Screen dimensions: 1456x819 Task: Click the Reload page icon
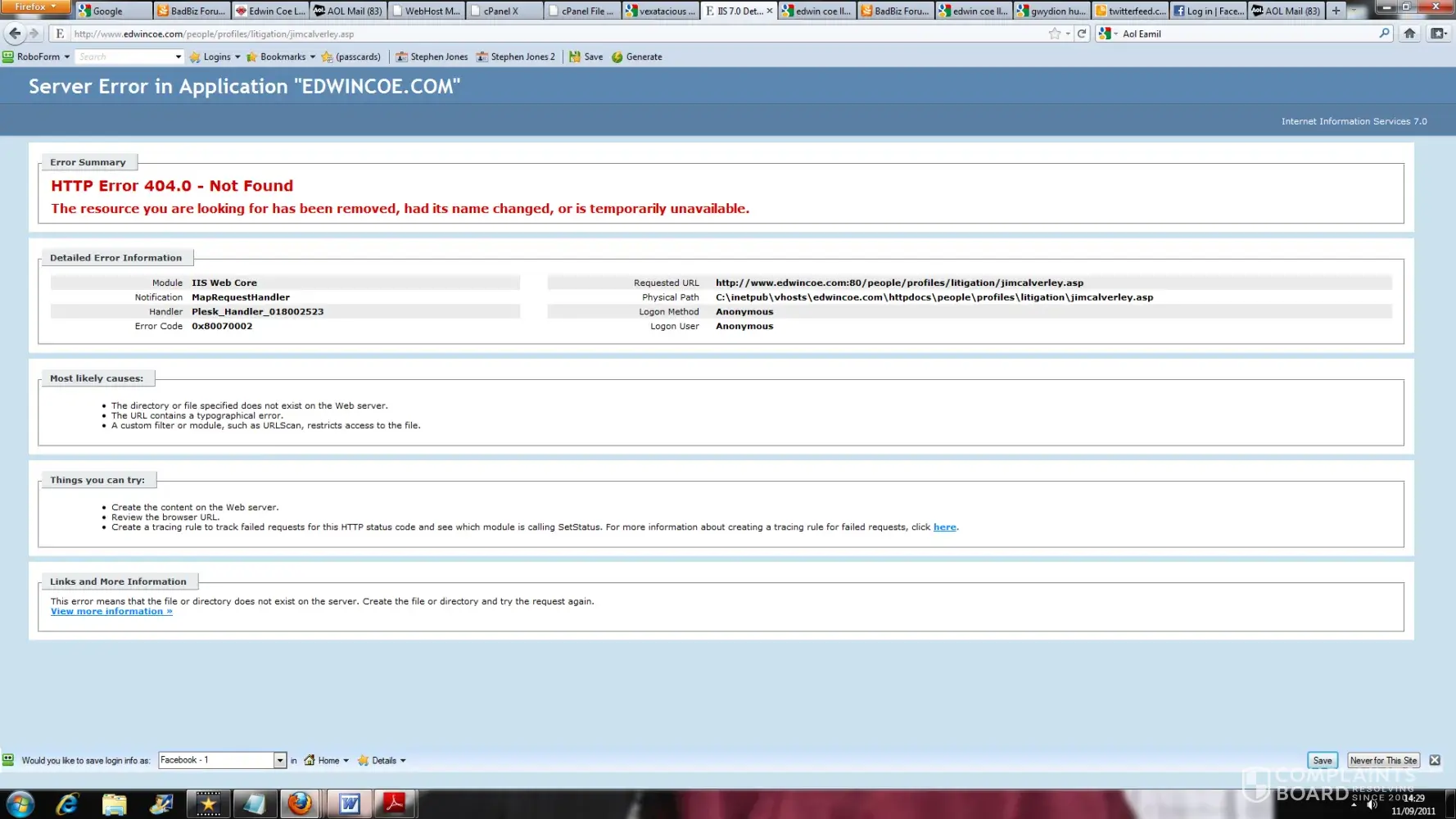coord(1082,34)
